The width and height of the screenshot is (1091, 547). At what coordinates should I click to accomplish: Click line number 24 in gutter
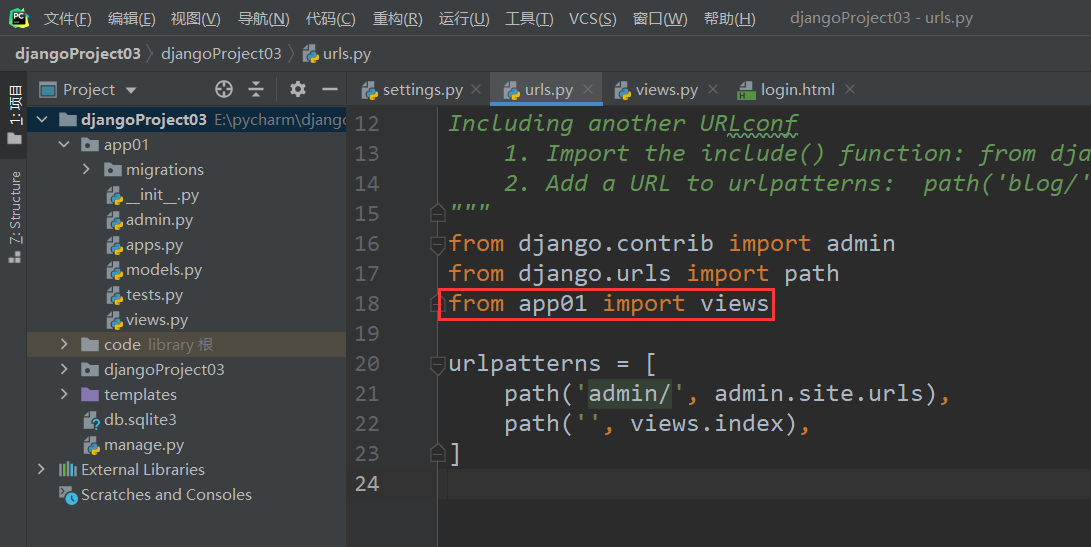coord(367,483)
